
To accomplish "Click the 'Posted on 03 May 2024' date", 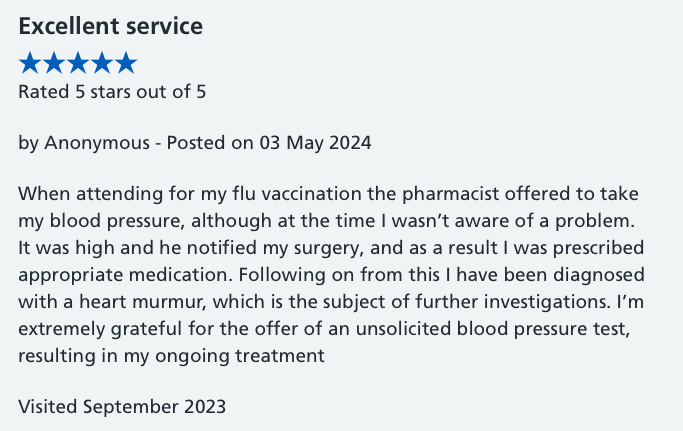I will pyautogui.click(x=269, y=143).
